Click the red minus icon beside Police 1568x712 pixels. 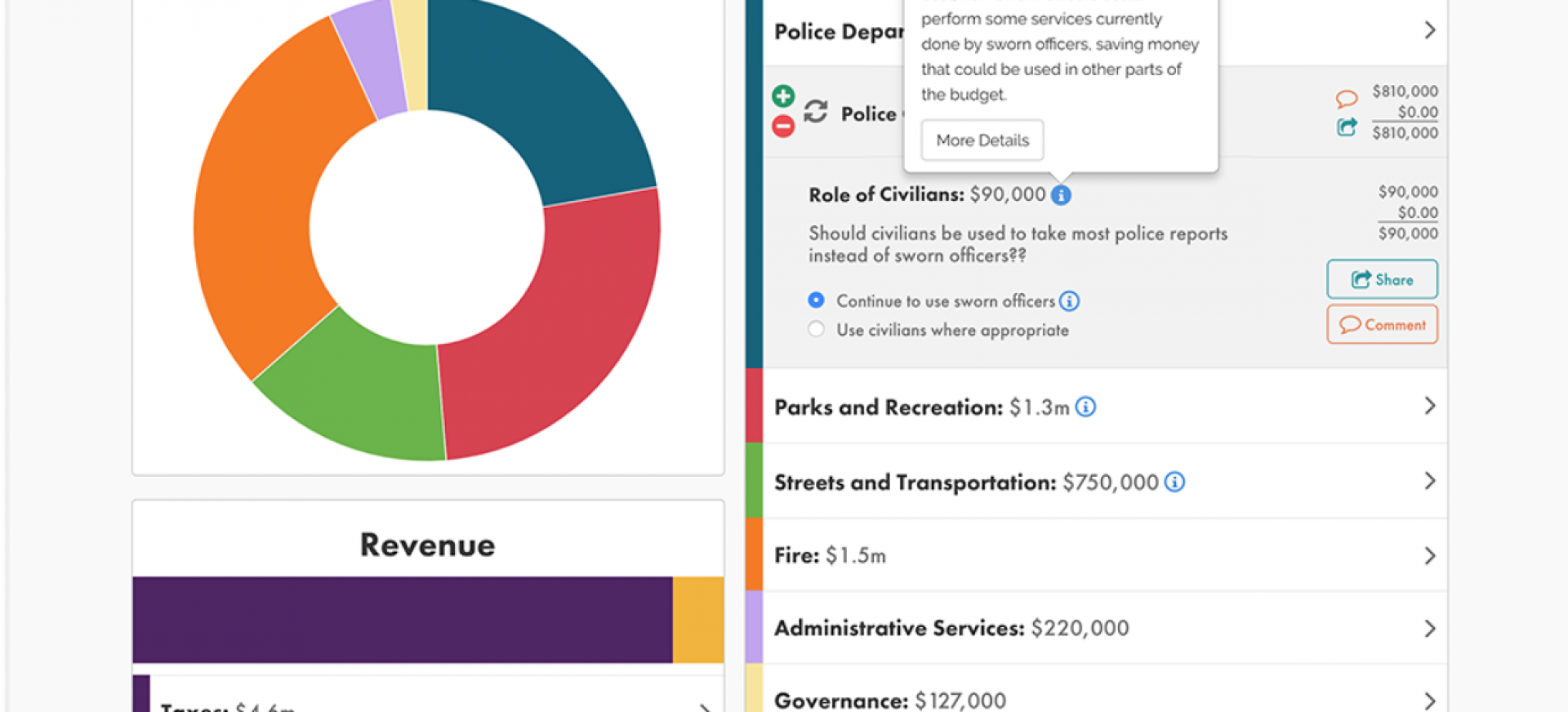tap(782, 127)
